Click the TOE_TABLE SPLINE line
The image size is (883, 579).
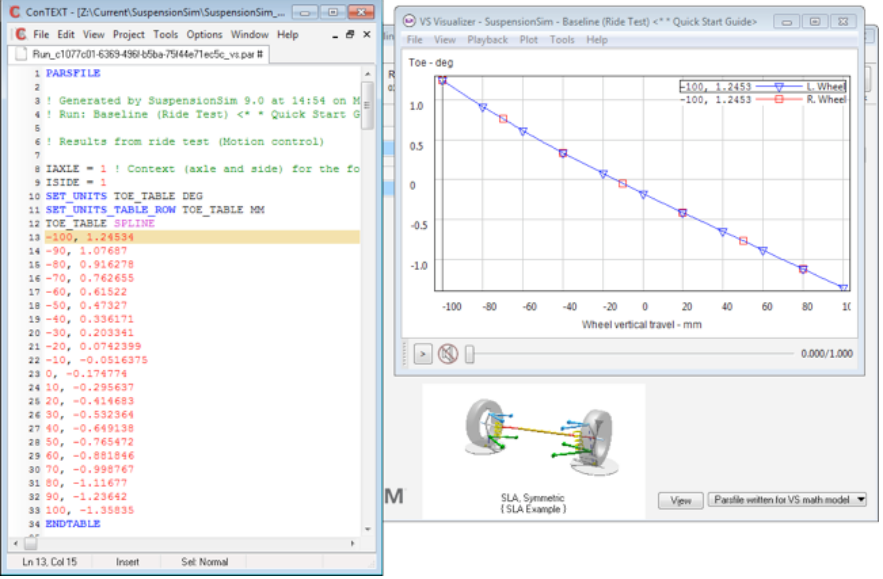click(100, 224)
